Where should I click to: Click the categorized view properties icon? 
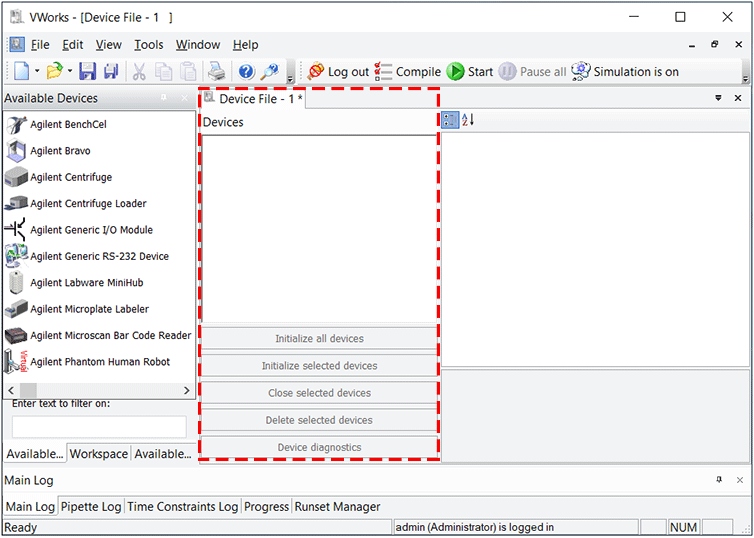click(x=450, y=120)
